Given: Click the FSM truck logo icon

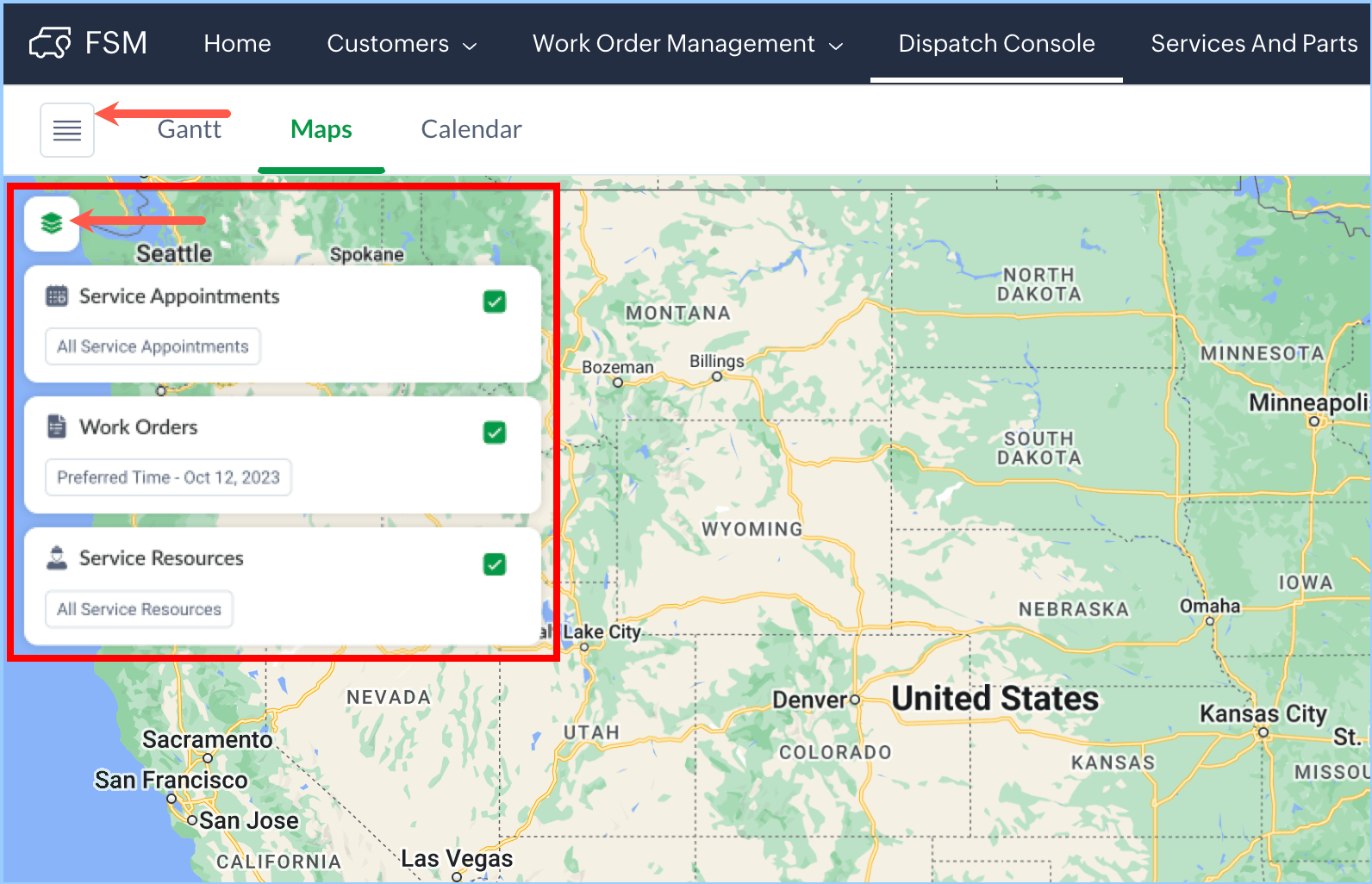Looking at the screenshot, I should [x=50, y=43].
